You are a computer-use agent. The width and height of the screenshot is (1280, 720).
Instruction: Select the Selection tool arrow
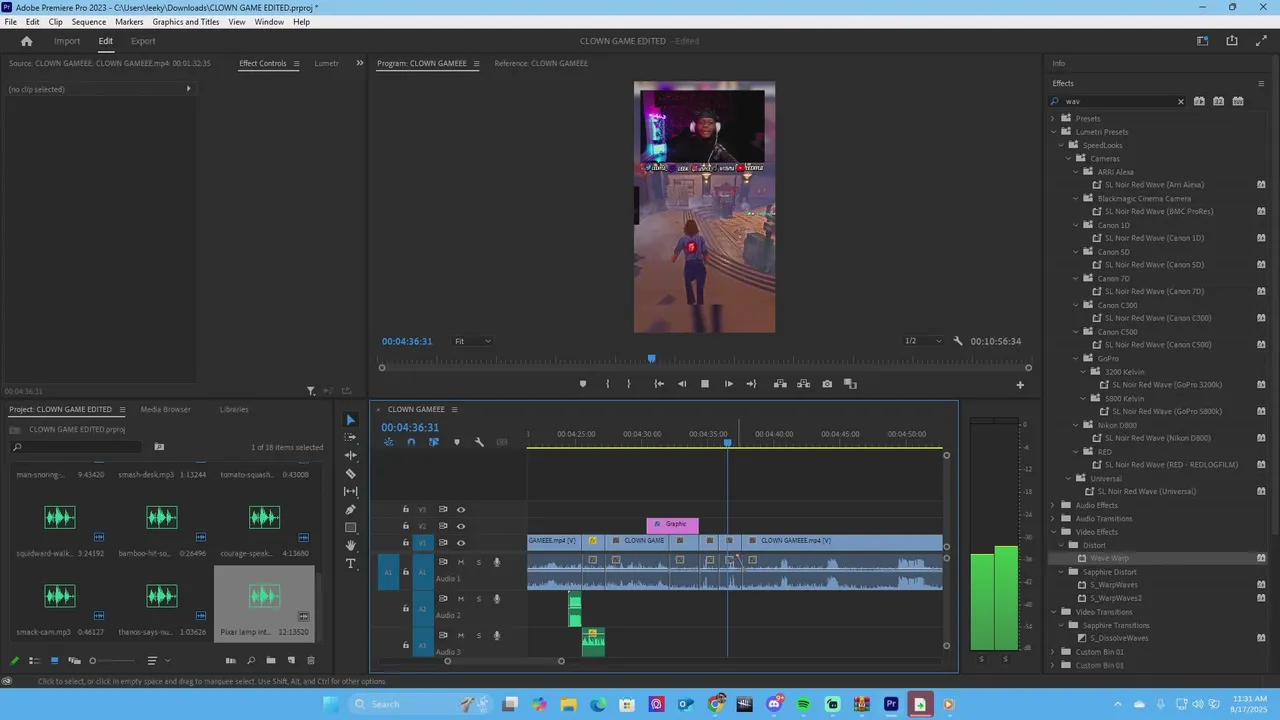[x=350, y=420]
